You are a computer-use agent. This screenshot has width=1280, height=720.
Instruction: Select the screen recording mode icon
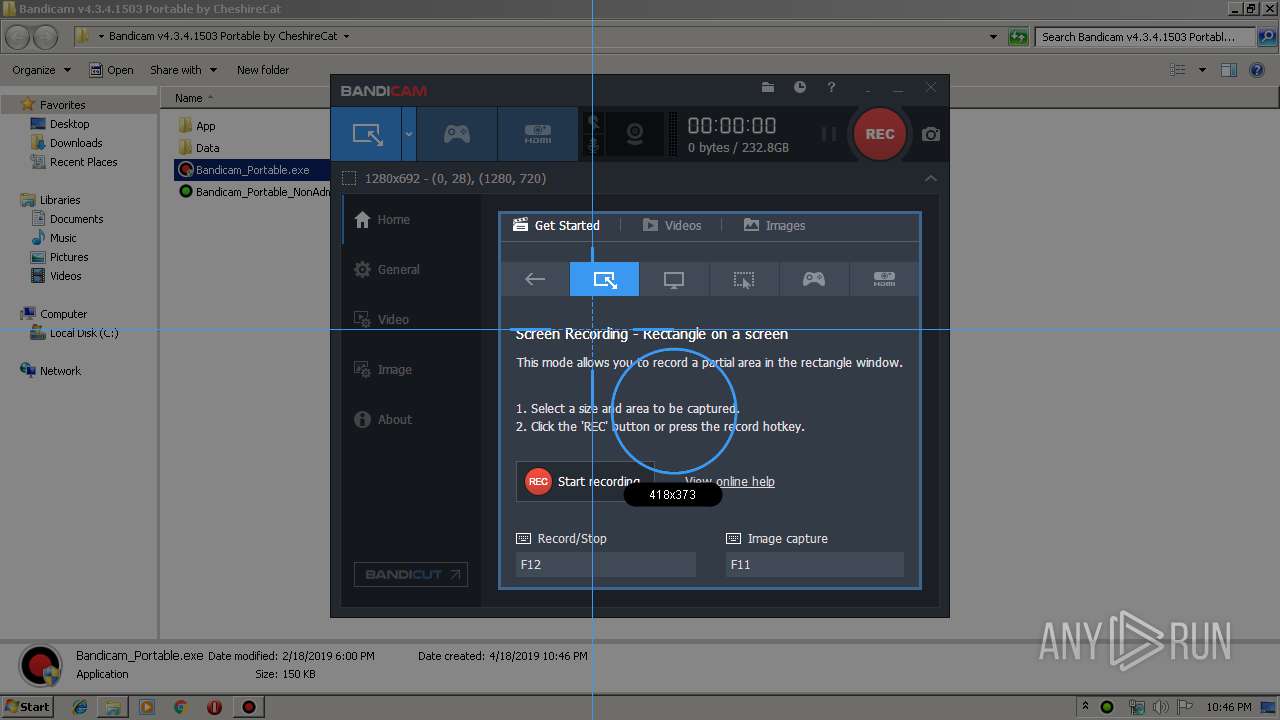tap(367, 134)
